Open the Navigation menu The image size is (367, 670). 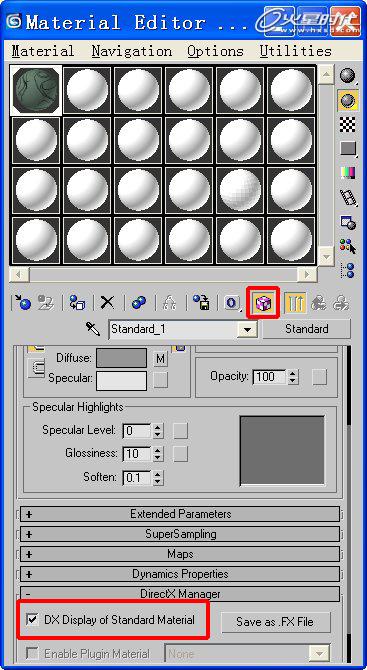pyautogui.click(x=132, y=51)
